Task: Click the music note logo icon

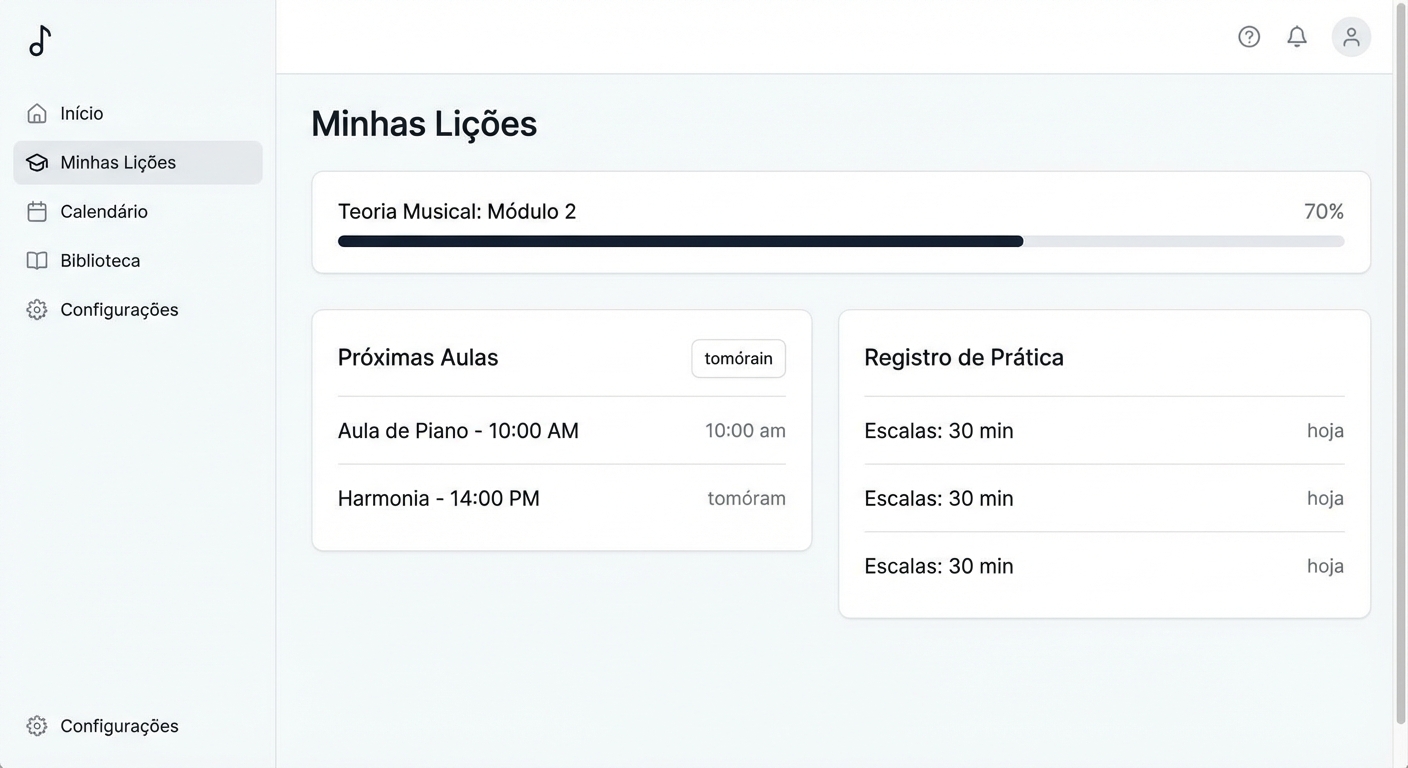Action: 39,40
